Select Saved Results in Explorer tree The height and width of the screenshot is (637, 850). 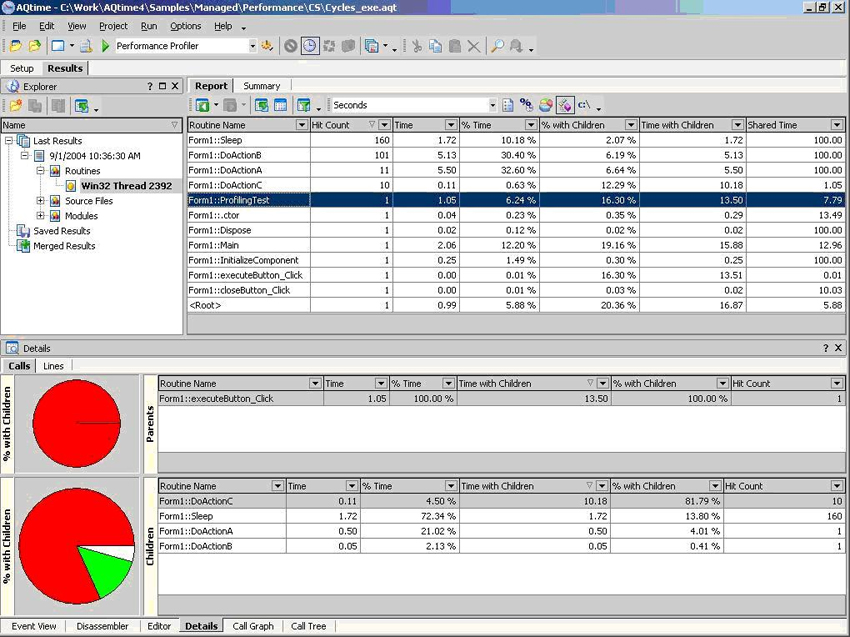pyautogui.click(x=61, y=231)
